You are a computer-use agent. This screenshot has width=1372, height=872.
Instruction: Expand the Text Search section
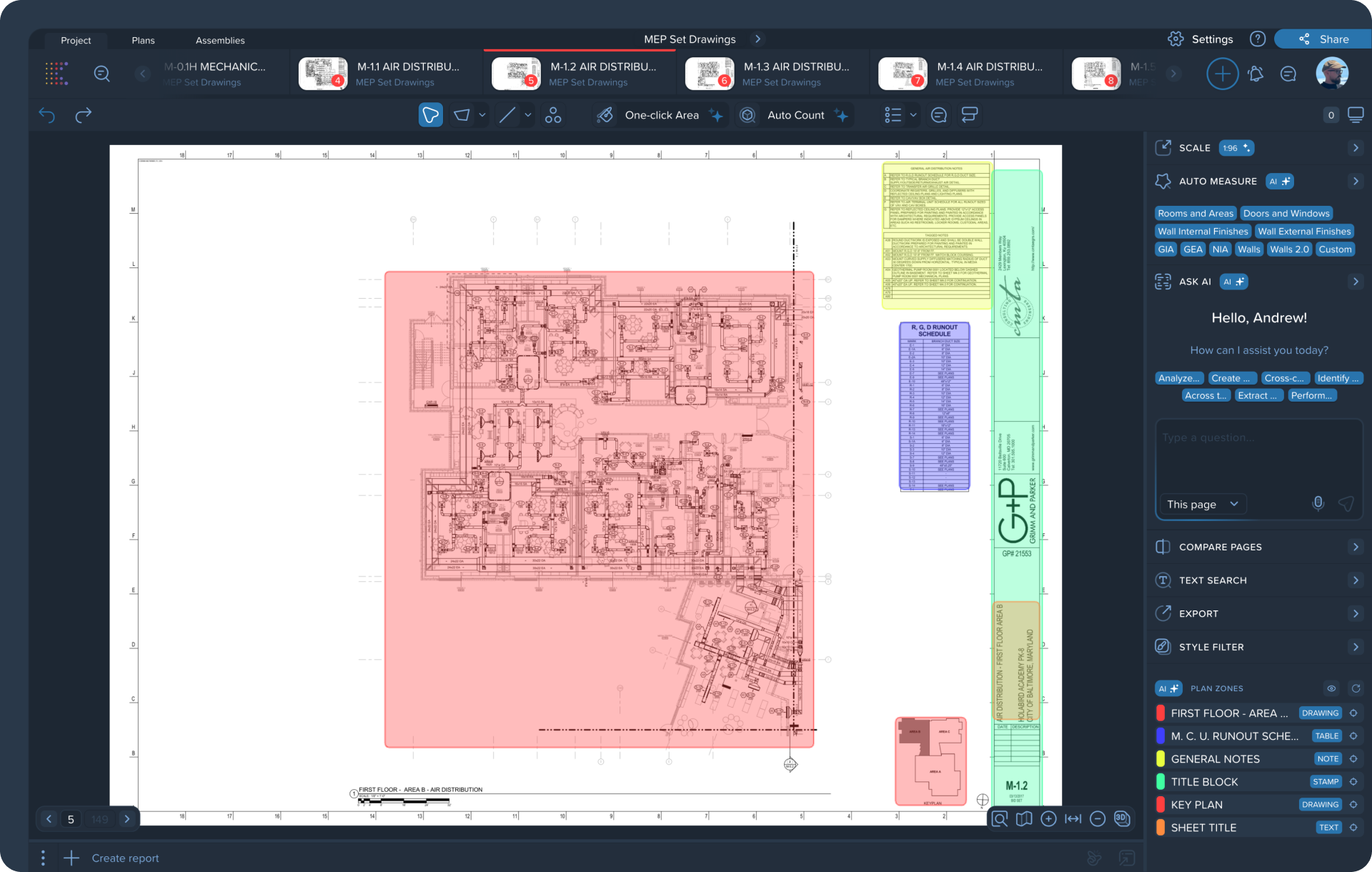point(1355,580)
